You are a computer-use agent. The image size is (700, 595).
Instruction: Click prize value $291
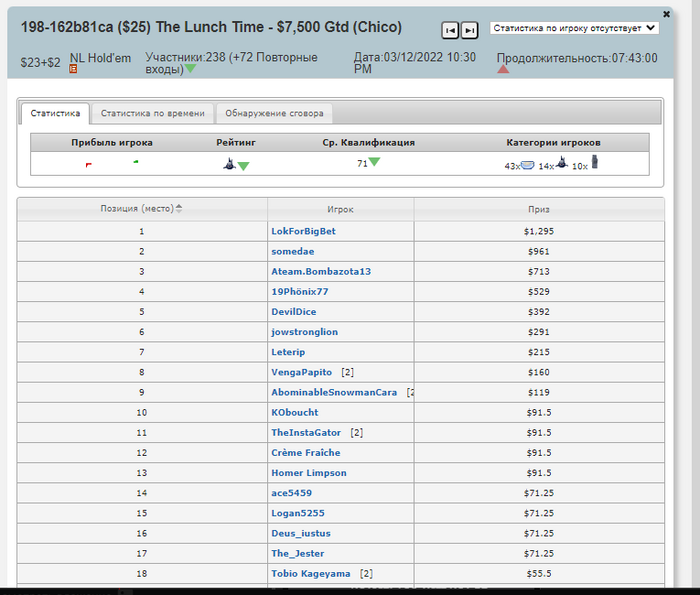click(539, 332)
